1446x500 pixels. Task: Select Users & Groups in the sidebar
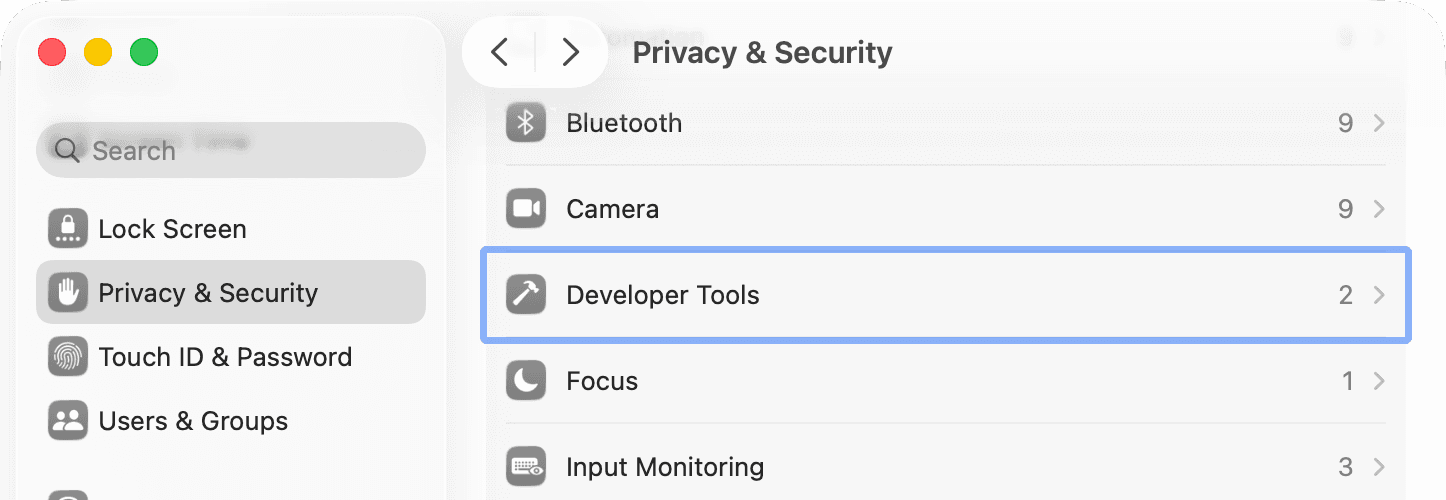pos(193,421)
